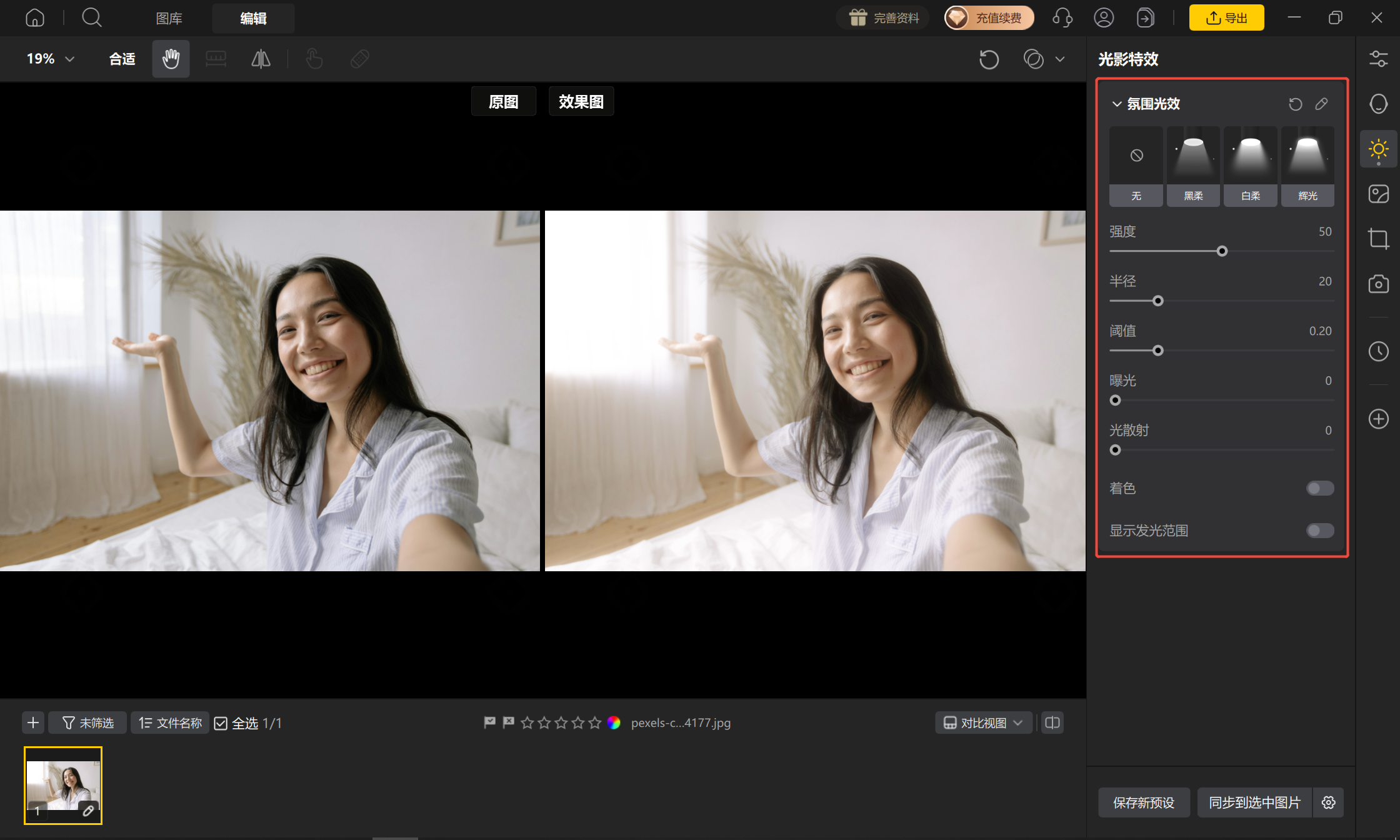
Task: Click the 导出 export button
Action: pos(1226,17)
